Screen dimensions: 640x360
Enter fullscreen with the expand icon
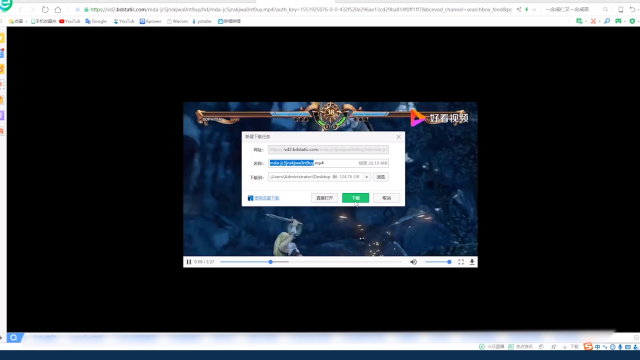461,262
